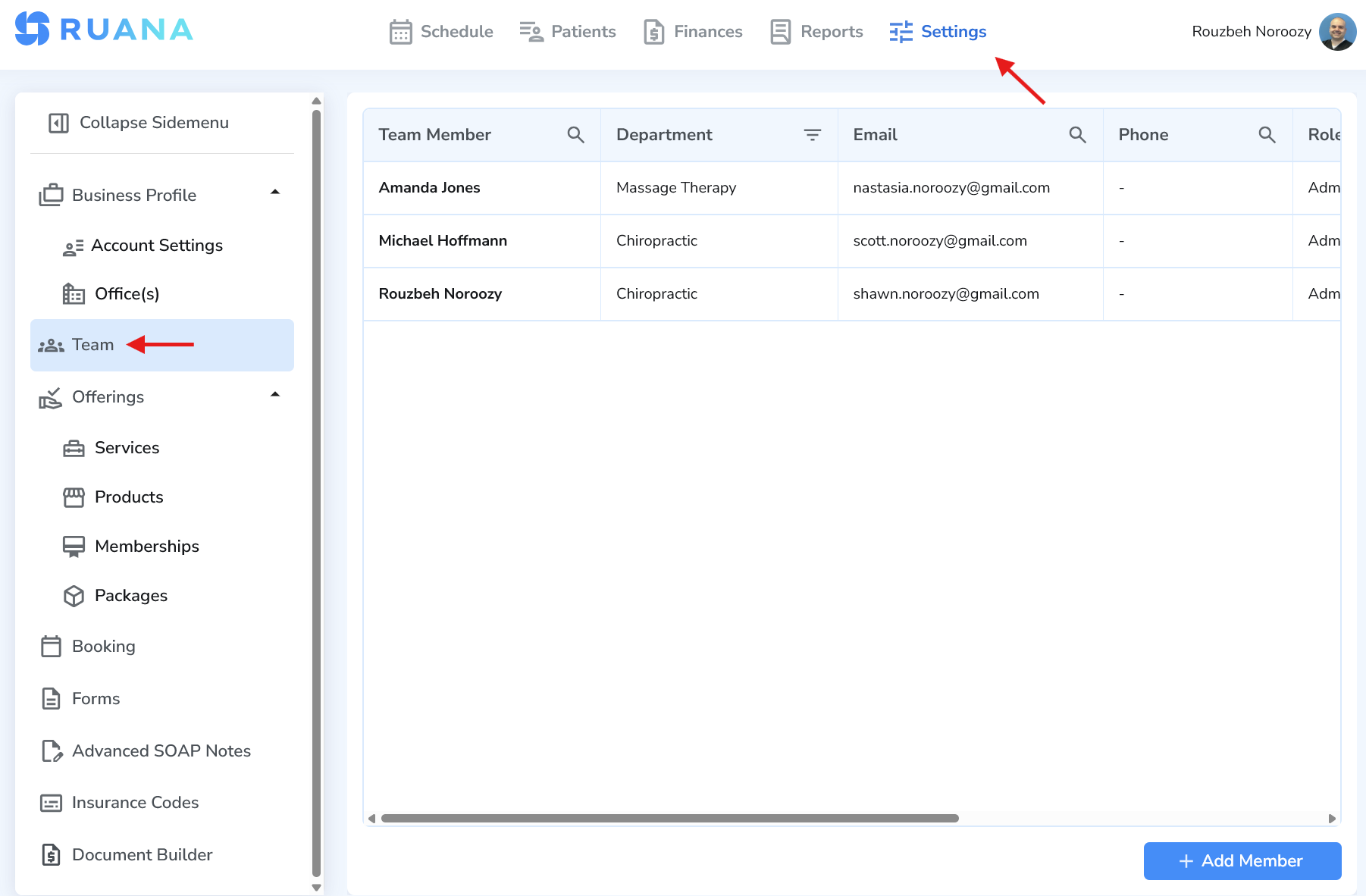Image resolution: width=1366 pixels, height=896 pixels.
Task: Collapse the Offerings section
Action: click(x=275, y=395)
